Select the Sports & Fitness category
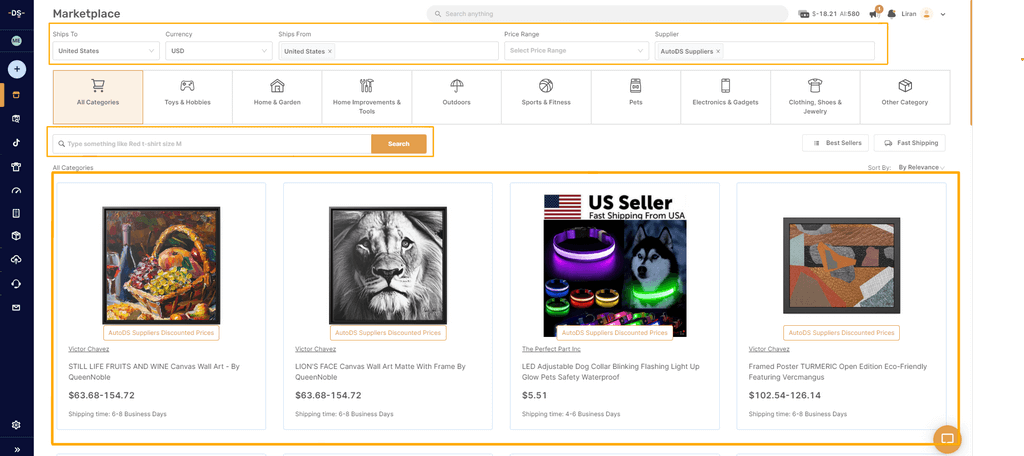 pos(546,97)
